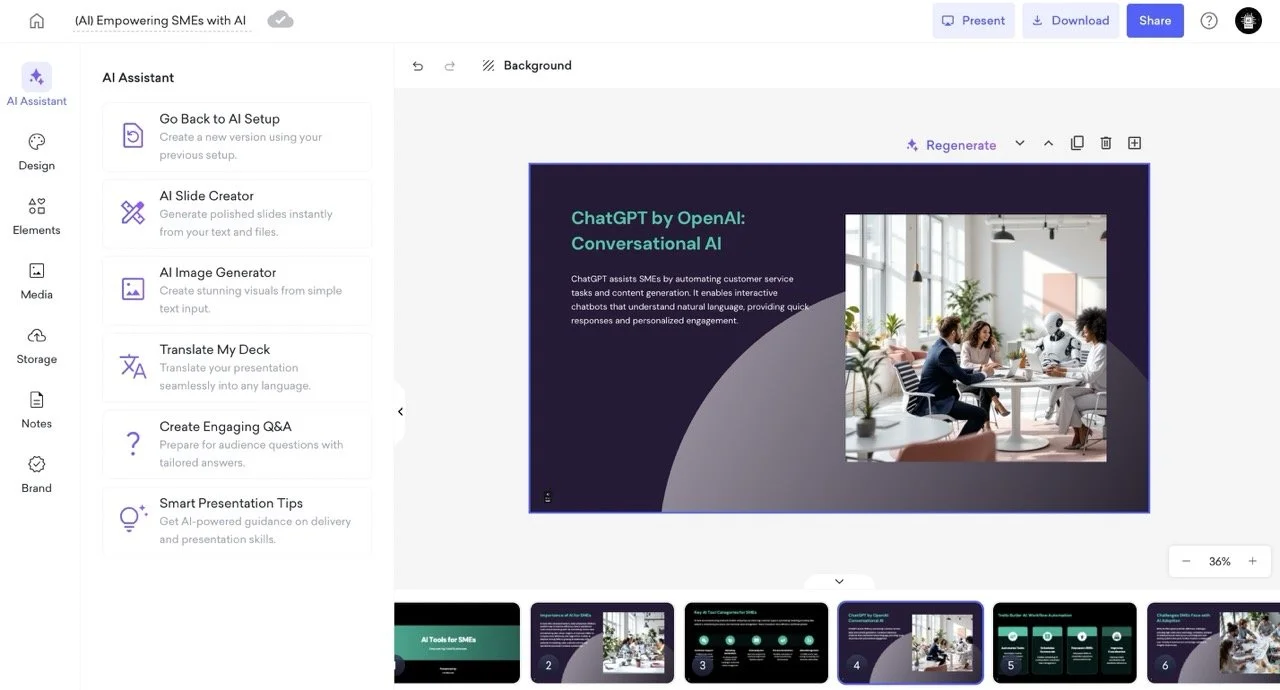Zoom in with the plus button
The image size is (1280, 690).
[x=1252, y=561]
